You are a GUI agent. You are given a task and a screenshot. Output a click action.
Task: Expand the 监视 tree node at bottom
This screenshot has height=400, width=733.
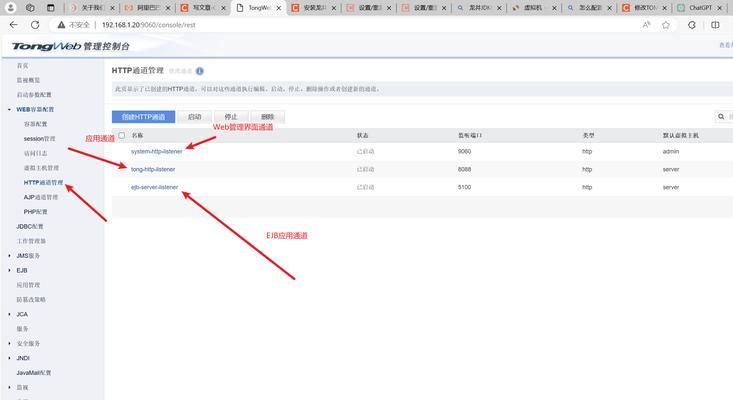9,387
